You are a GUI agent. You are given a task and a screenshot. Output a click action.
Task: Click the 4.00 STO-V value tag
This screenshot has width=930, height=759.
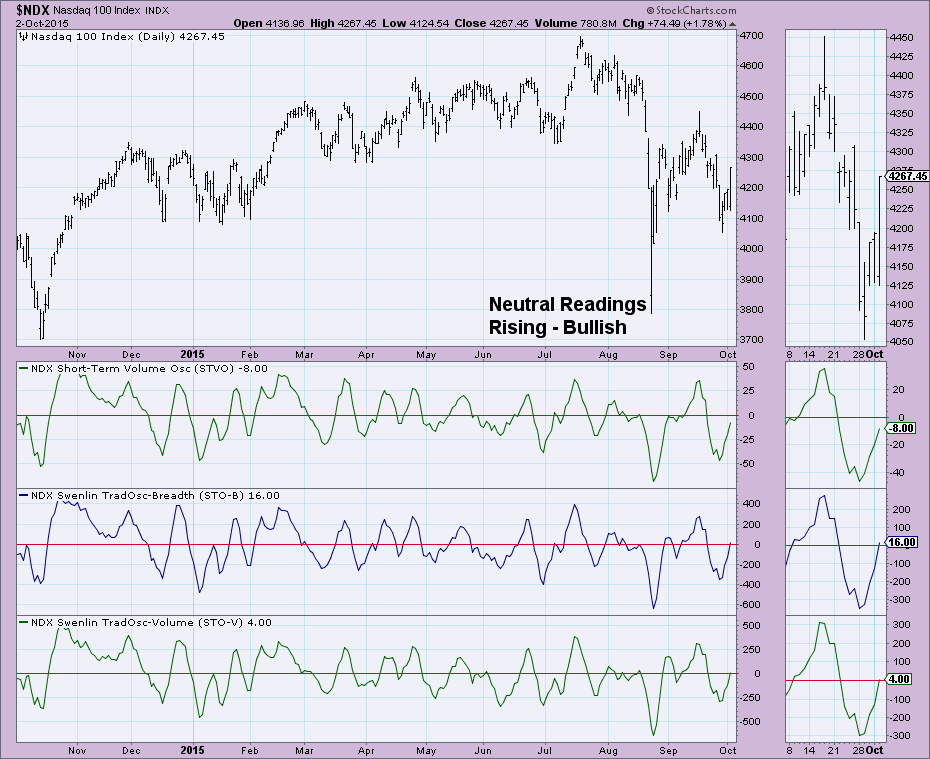(x=900, y=679)
